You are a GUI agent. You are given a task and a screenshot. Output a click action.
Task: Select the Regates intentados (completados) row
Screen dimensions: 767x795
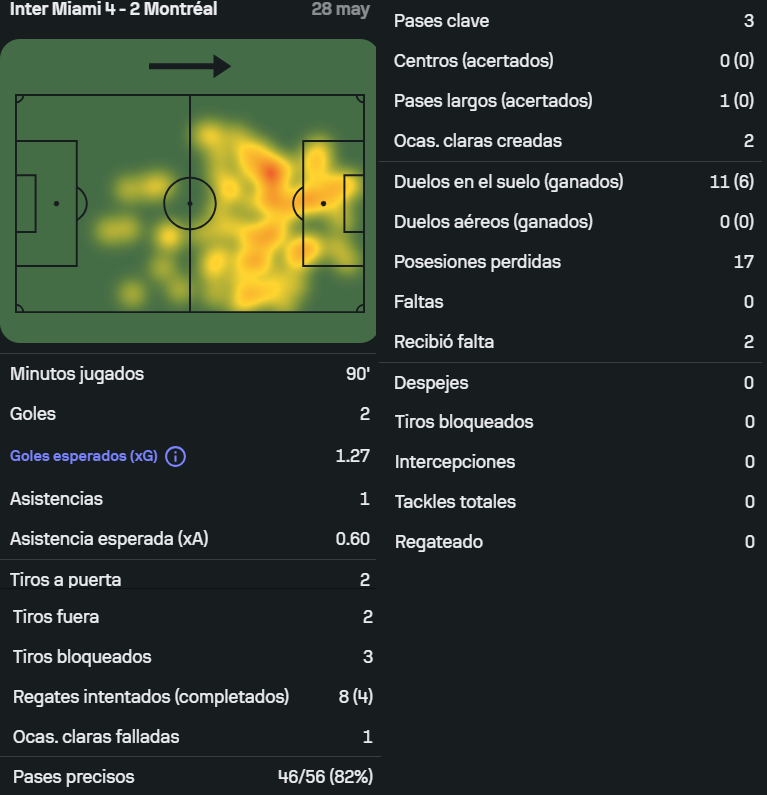click(193, 697)
